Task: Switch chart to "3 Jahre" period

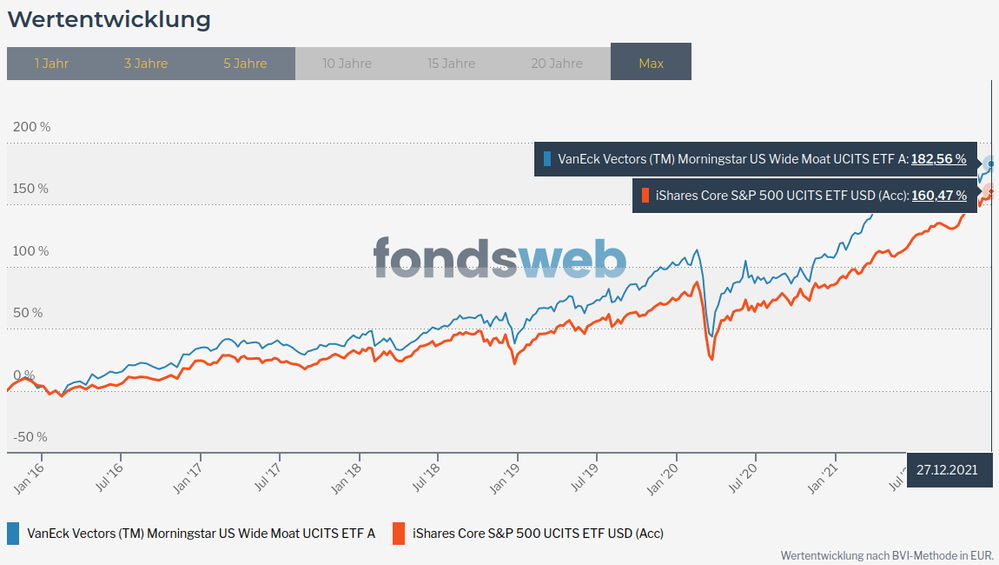Action: (146, 63)
